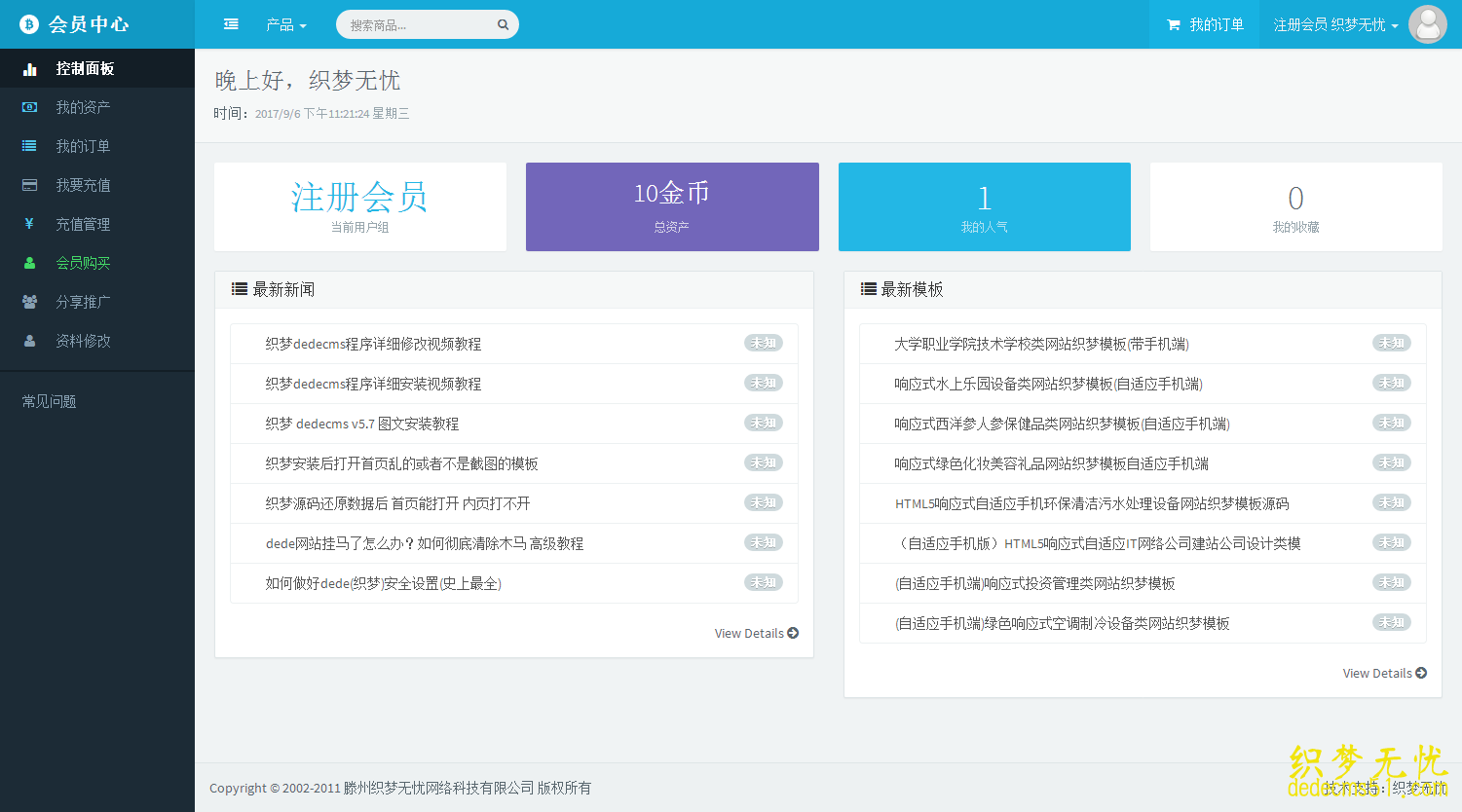The height and width of the screenshot is (812, 1462).
Task: Select the 我的资产 card icon
Action: tap(28, 107)
